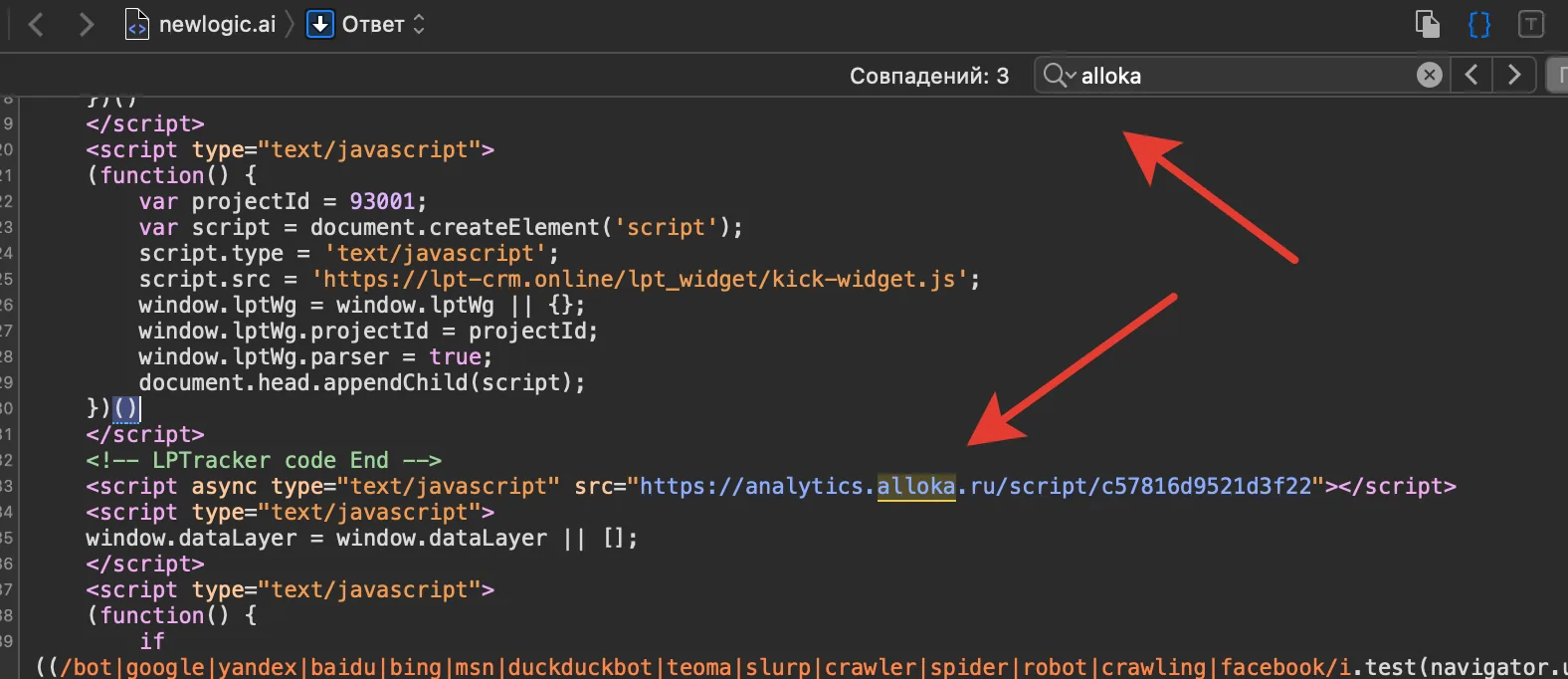The height and width of the screenshot is (679, 1568).
Task: Open search options magnifier dropdown
Action: [x=1059, y=75]
